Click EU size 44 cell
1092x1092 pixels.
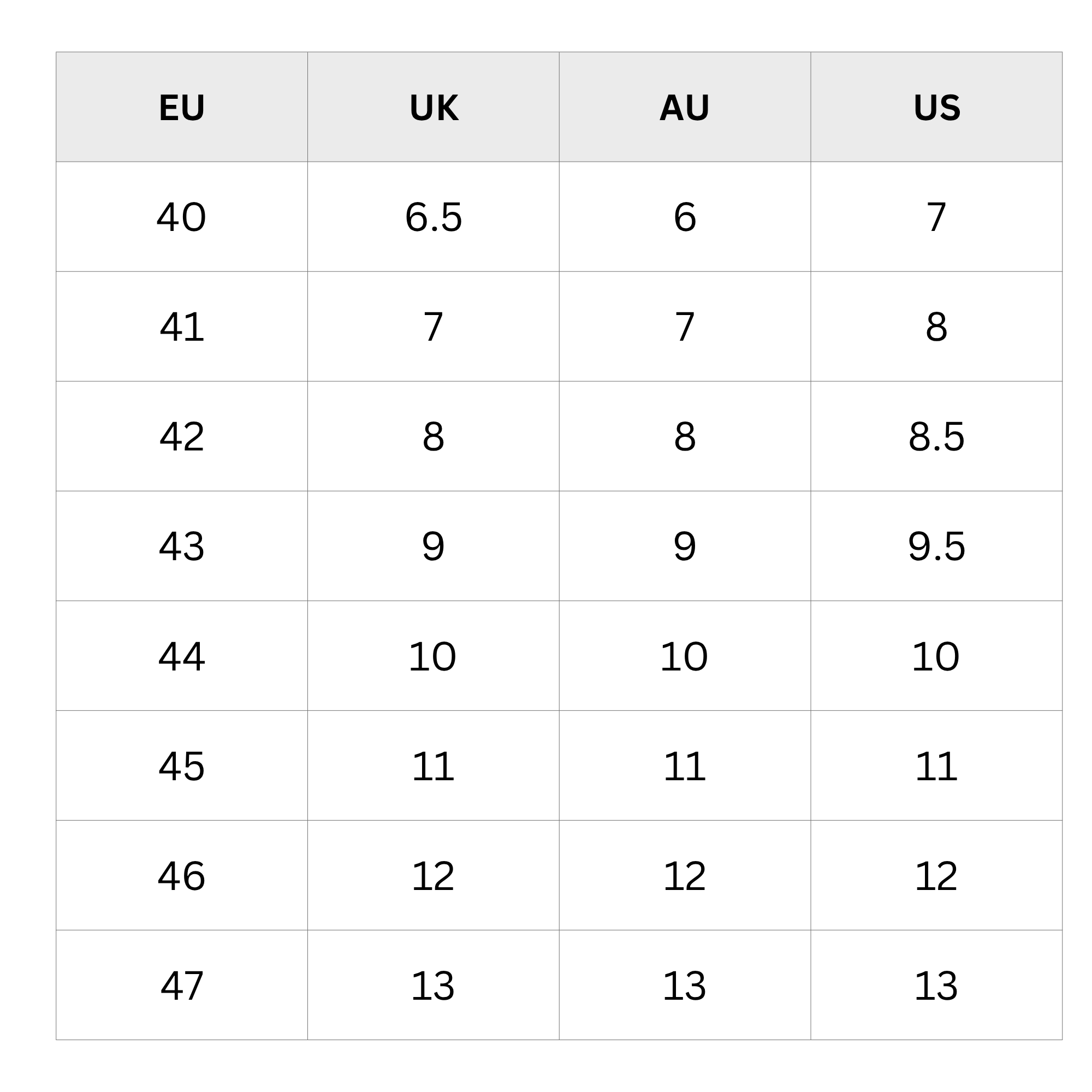coord(181,656)
